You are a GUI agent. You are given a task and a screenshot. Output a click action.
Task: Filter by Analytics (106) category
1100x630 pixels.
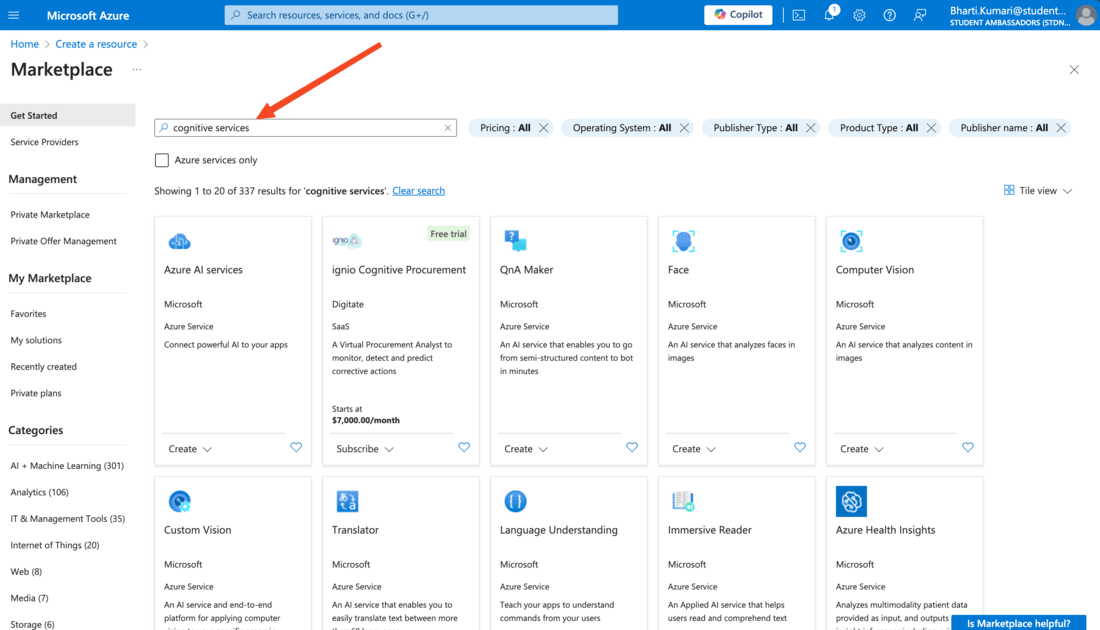pyautogui.click(x=39, y=492)
